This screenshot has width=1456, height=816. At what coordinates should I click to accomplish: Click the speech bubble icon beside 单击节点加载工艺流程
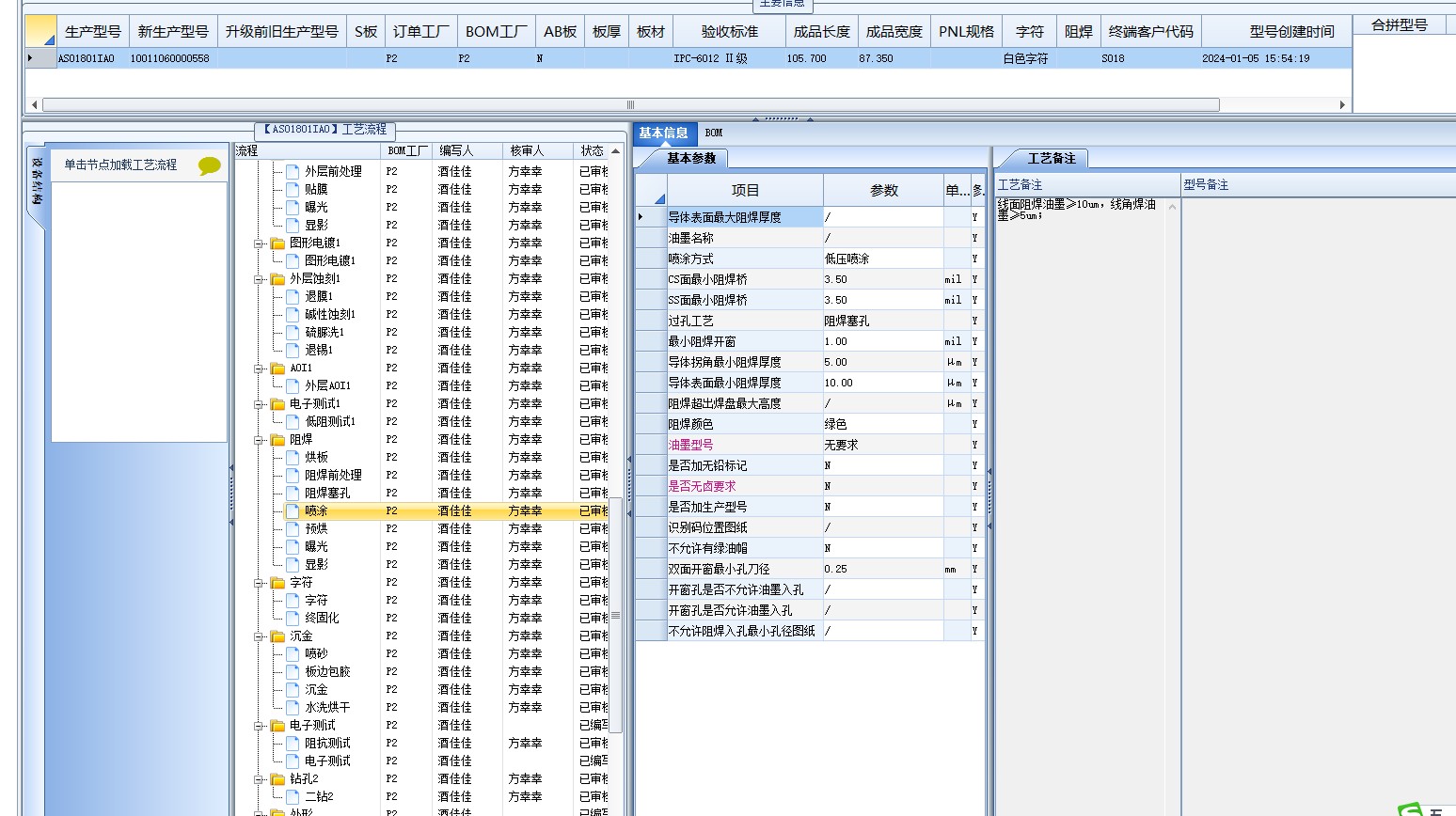pyautogui.click(x=209, y=165)
